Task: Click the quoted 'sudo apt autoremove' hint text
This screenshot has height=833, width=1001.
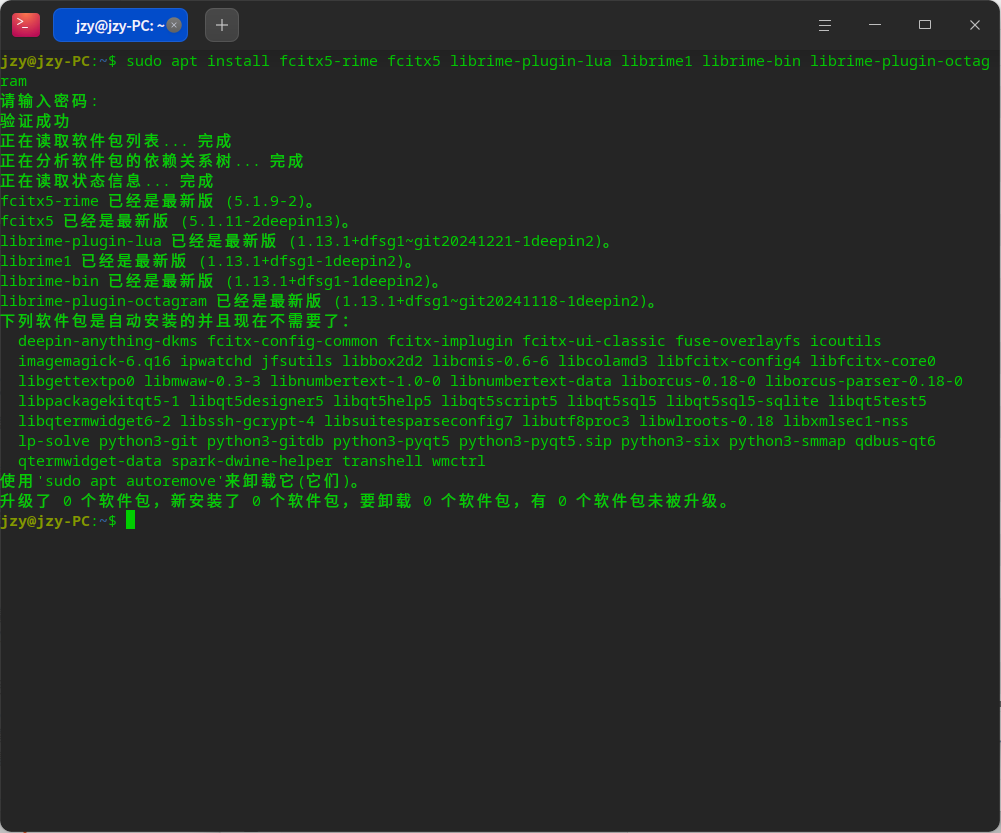Action: click(x=130, y=481)
